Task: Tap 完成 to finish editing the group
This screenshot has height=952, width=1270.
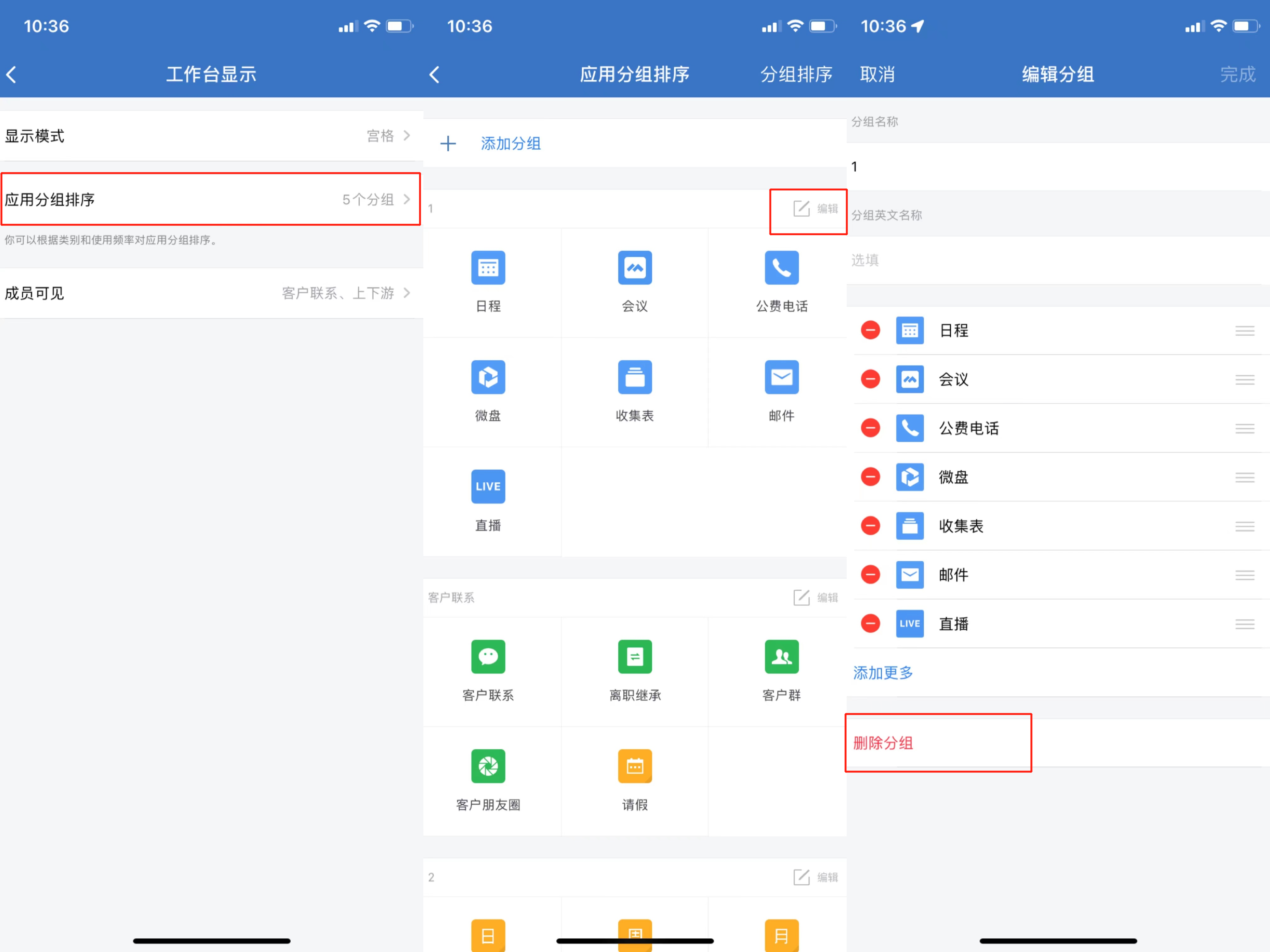Action: [1237, 74]
